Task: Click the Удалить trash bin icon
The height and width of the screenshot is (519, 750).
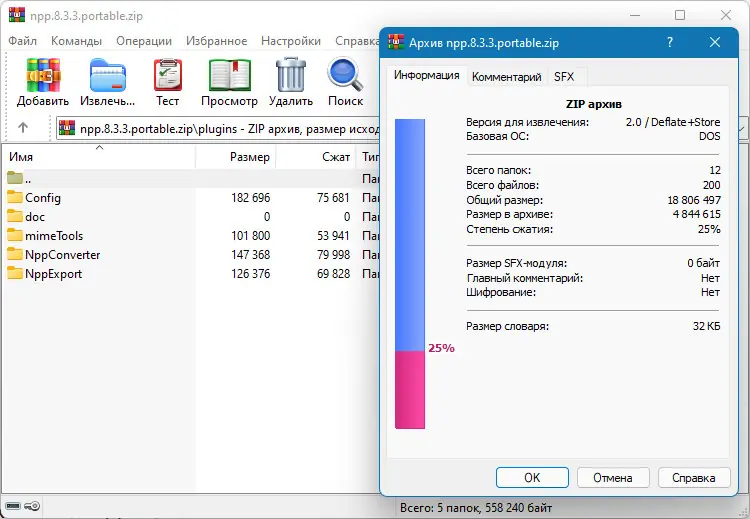Action: [291, 74]
